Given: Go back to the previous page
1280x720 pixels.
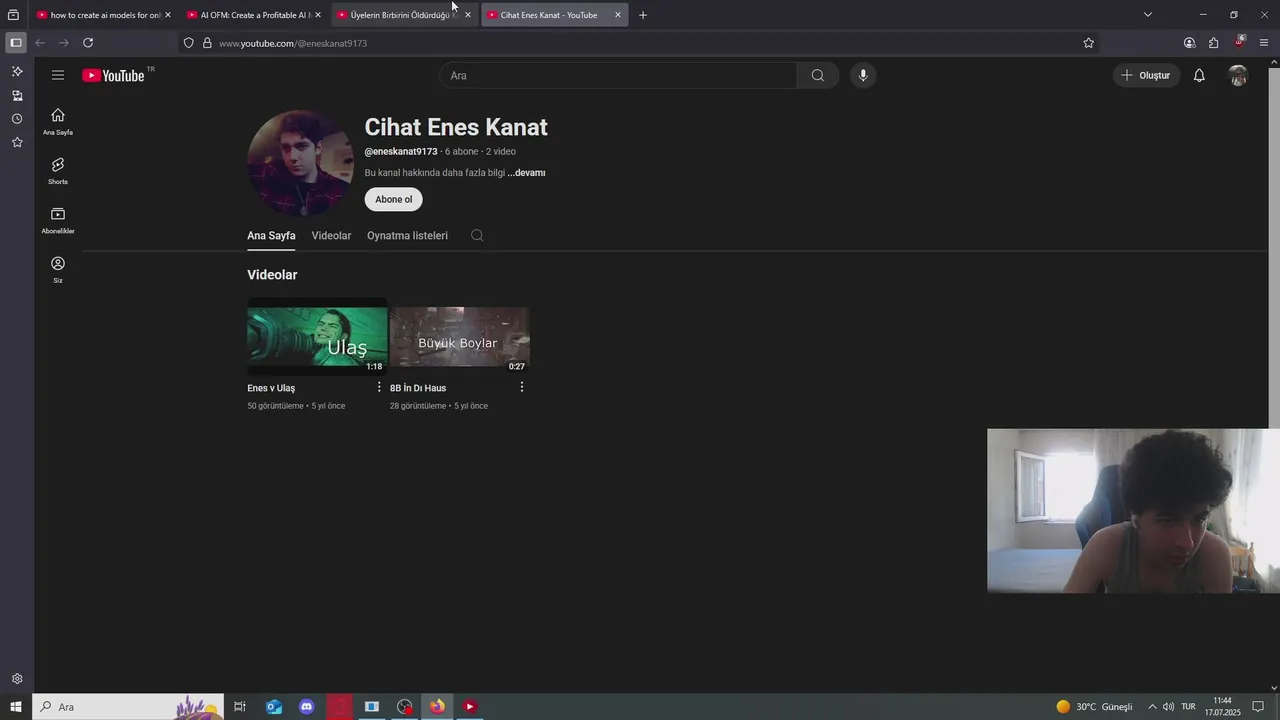Looking at the screenshot, I should 40,43.
